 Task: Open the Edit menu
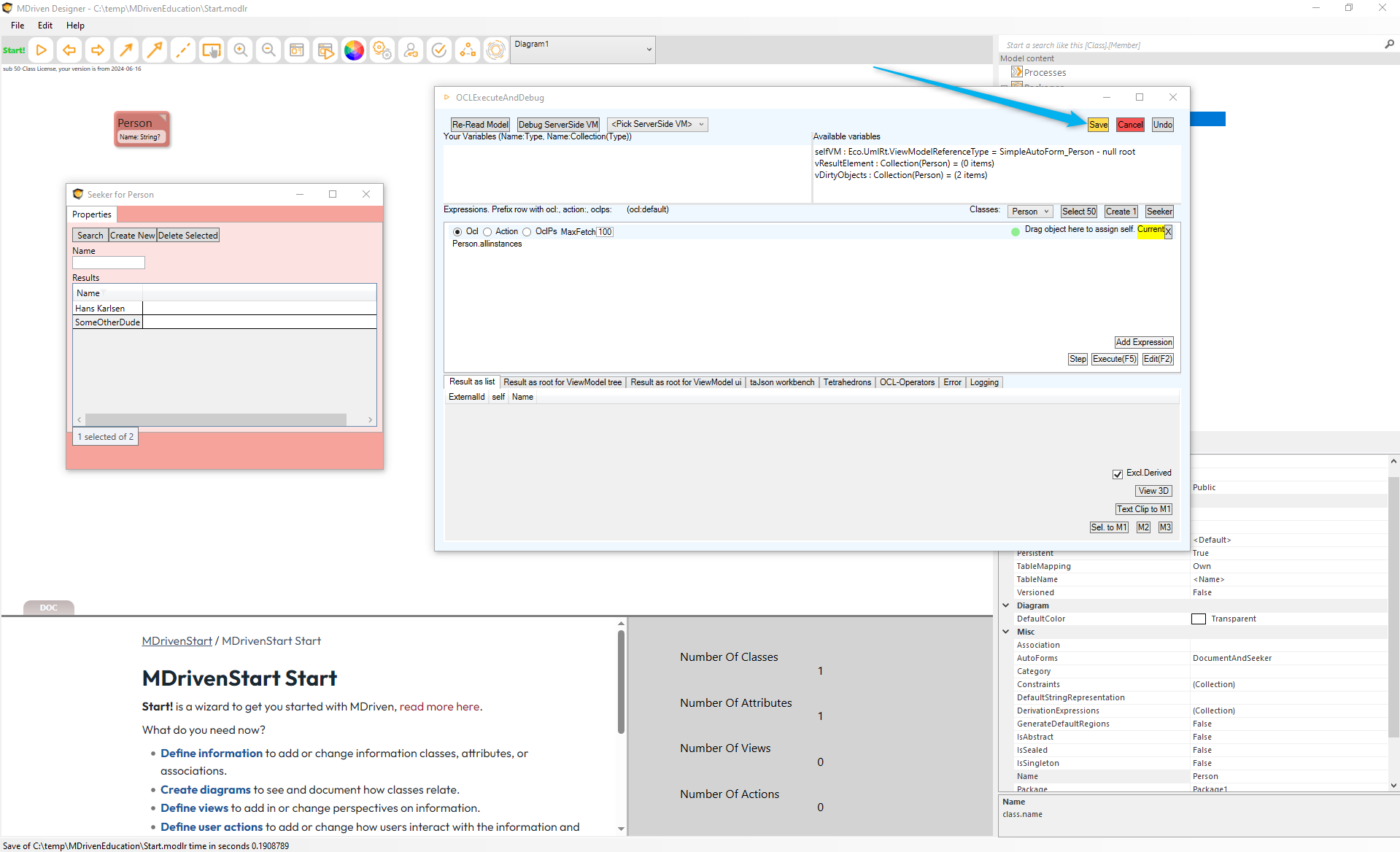(x=45, y=26)
